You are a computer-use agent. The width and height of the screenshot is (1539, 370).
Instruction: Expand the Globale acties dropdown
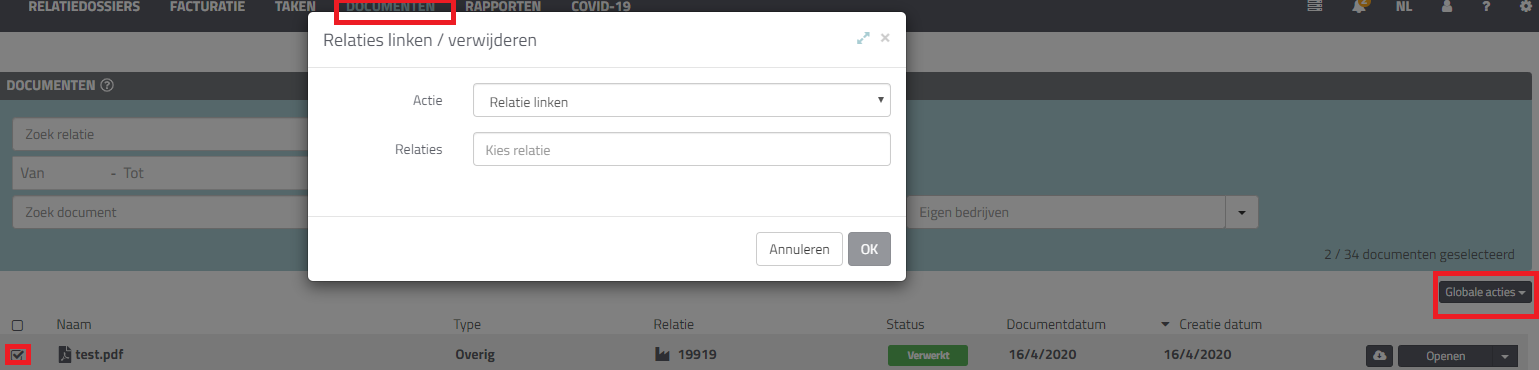click(1486, 292)
